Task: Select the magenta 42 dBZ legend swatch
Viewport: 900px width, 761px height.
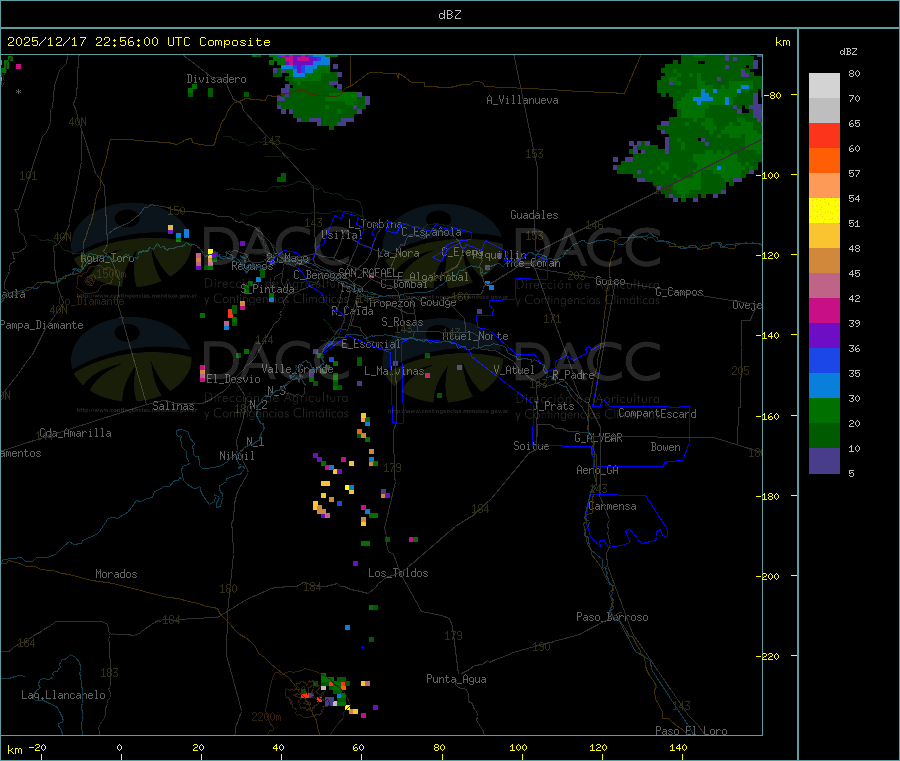Action: click(x=824, y=310)
